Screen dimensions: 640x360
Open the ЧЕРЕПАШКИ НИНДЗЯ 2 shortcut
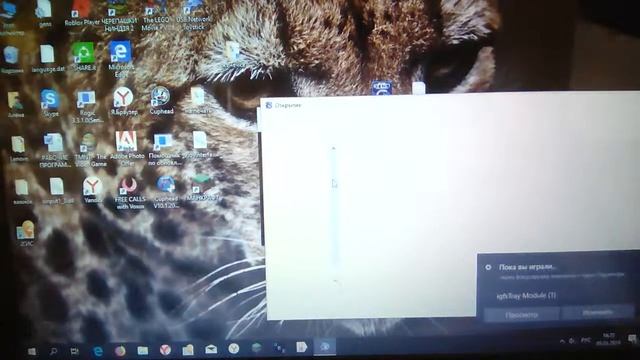coord(118,16)
